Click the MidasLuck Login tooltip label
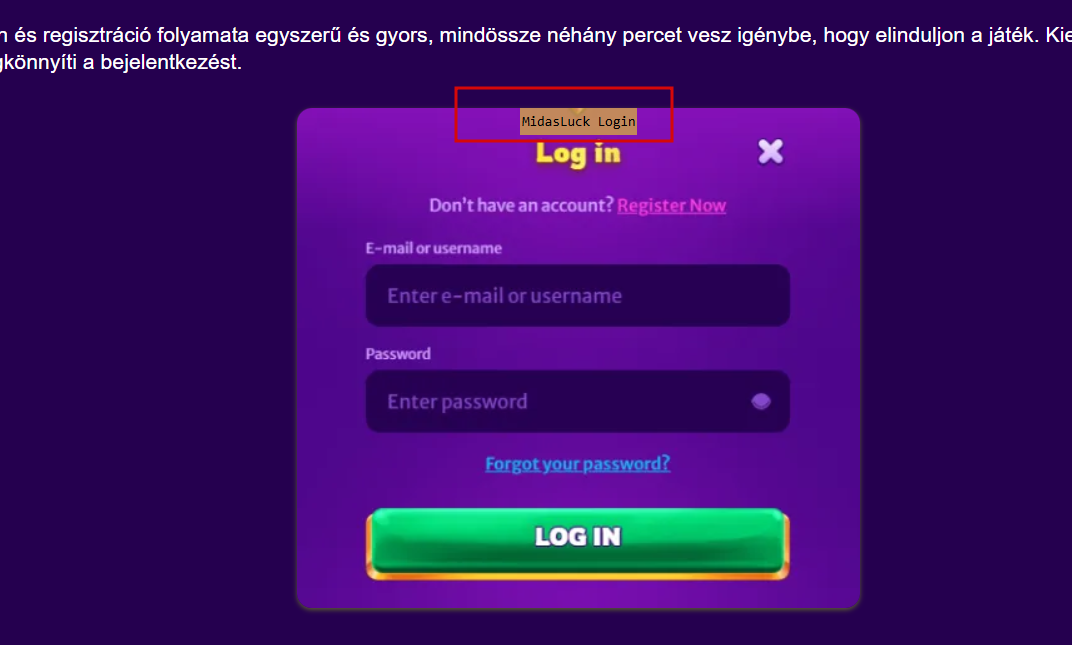1072x645 pixels. click(578, 122)
